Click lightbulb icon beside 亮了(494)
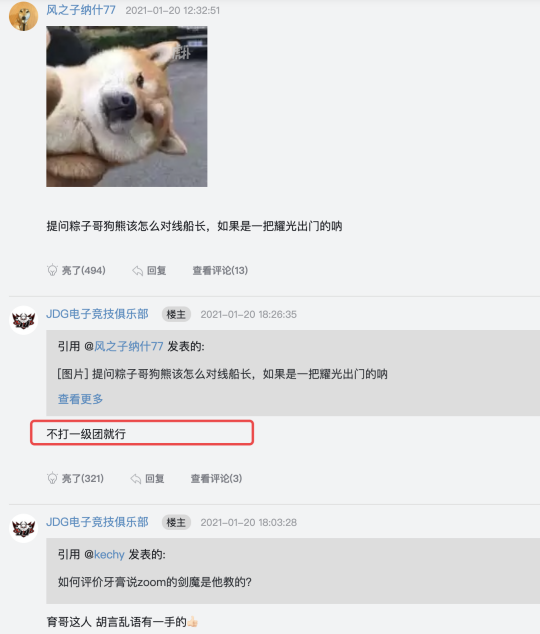The height and width of the screenshot is (634, 540). coord(52,270)
